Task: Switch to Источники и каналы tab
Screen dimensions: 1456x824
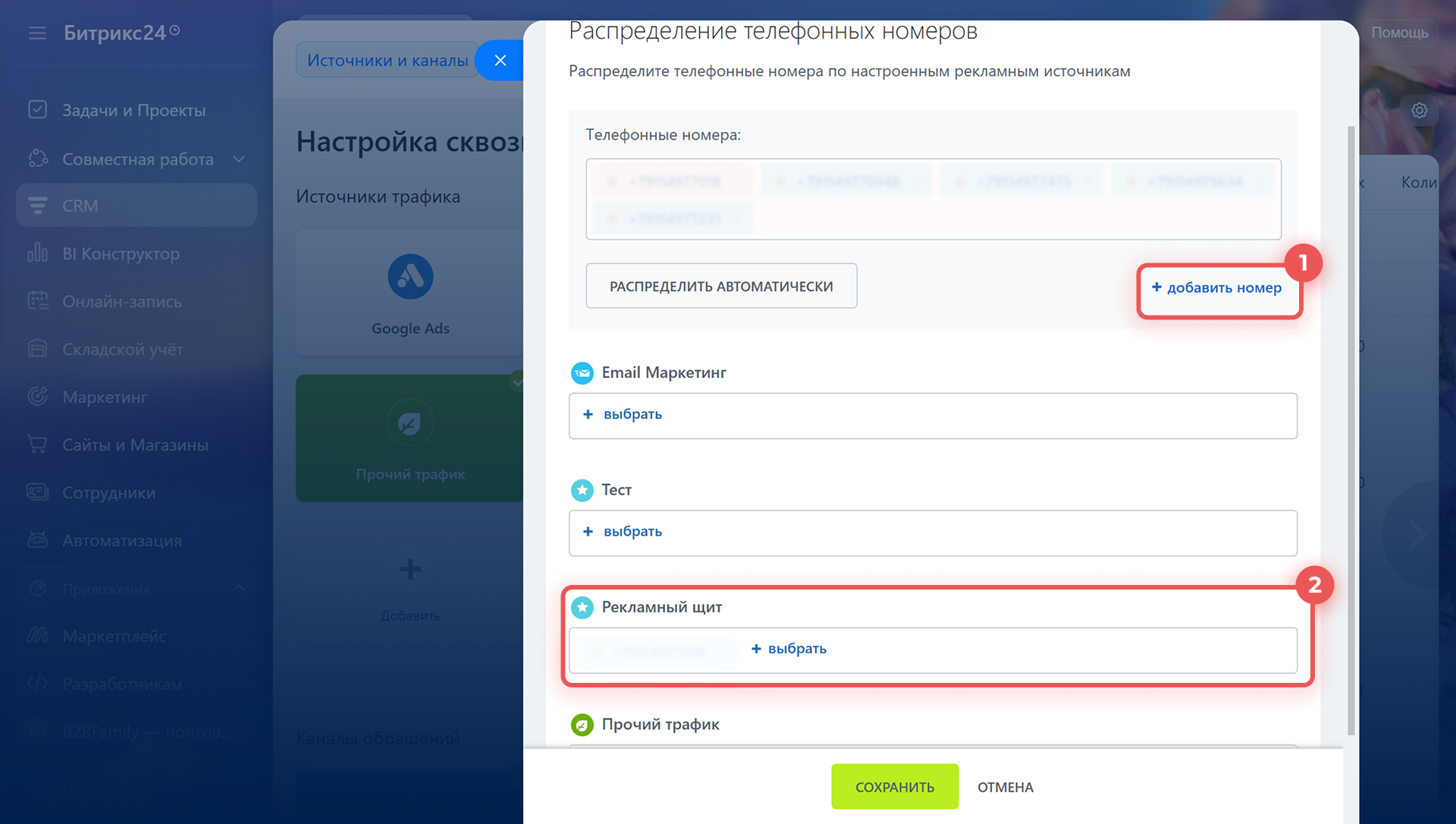Action: click(x=387, y=60)
